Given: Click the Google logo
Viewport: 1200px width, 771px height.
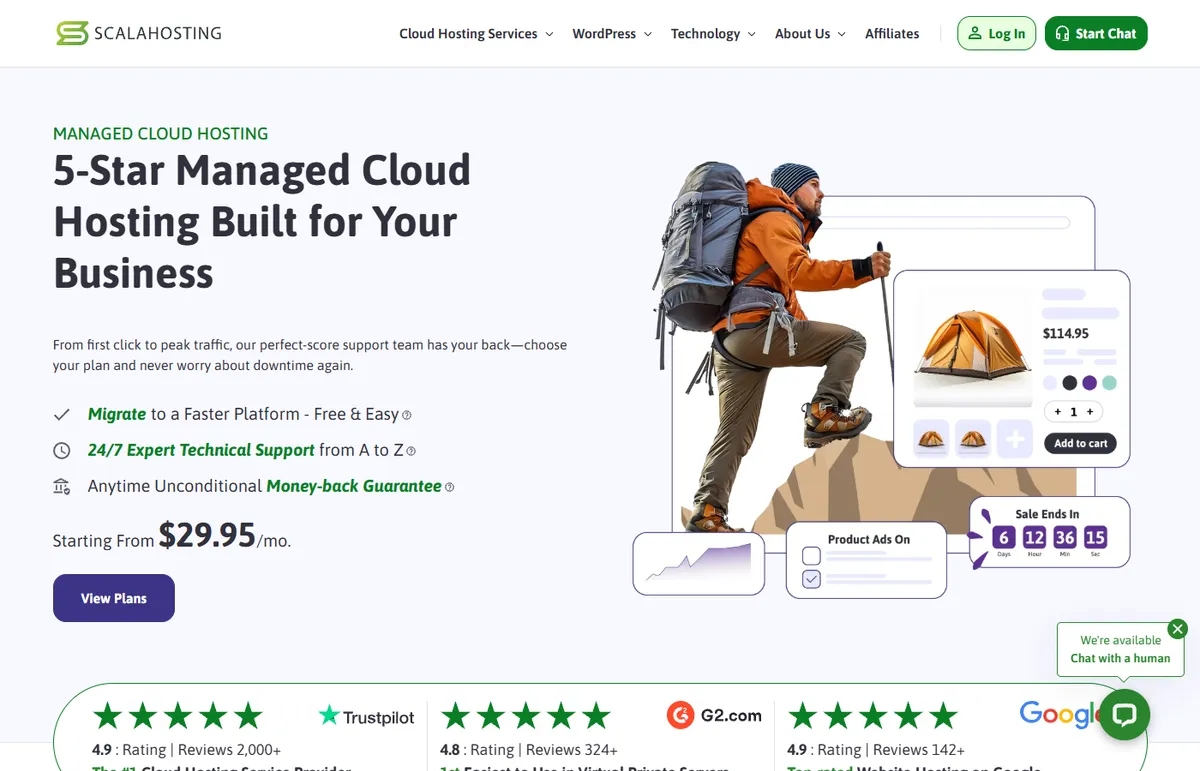Looking at the screenshot, I should [1060, 714].
